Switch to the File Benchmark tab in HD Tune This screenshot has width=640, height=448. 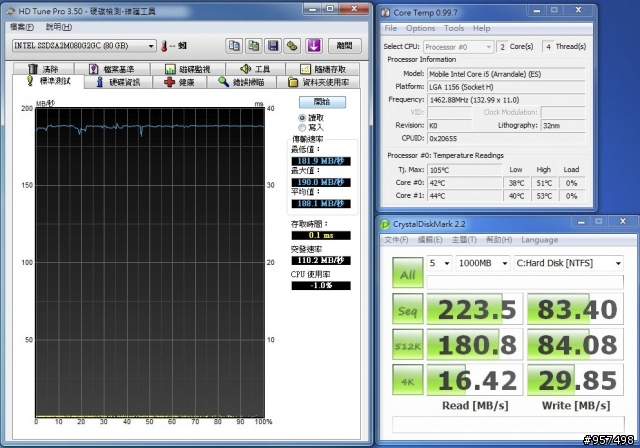pyautogui.click(x=113, y=69)
